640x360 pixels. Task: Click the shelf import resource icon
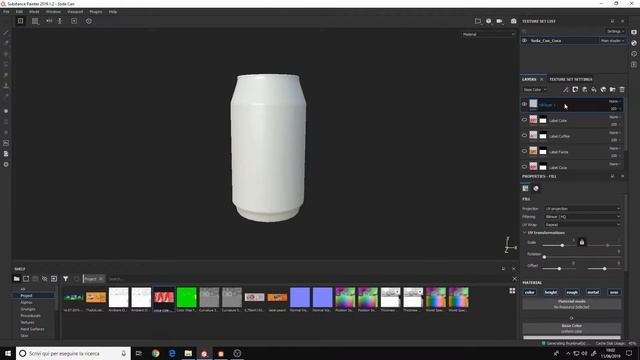coord(54,279)
